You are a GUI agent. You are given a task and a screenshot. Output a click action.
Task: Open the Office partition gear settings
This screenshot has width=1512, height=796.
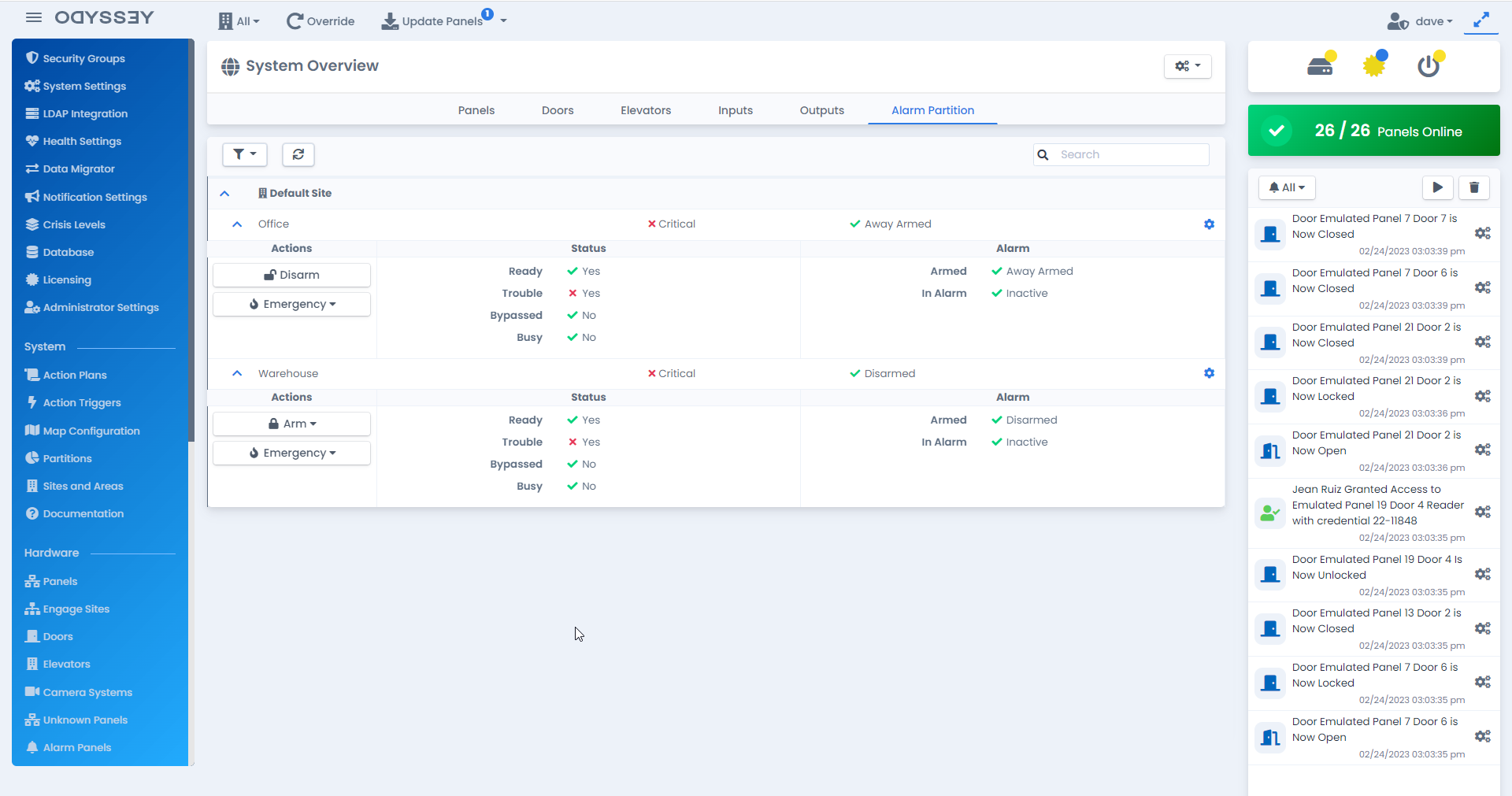pyautogui.click(x=1209, y=224)
